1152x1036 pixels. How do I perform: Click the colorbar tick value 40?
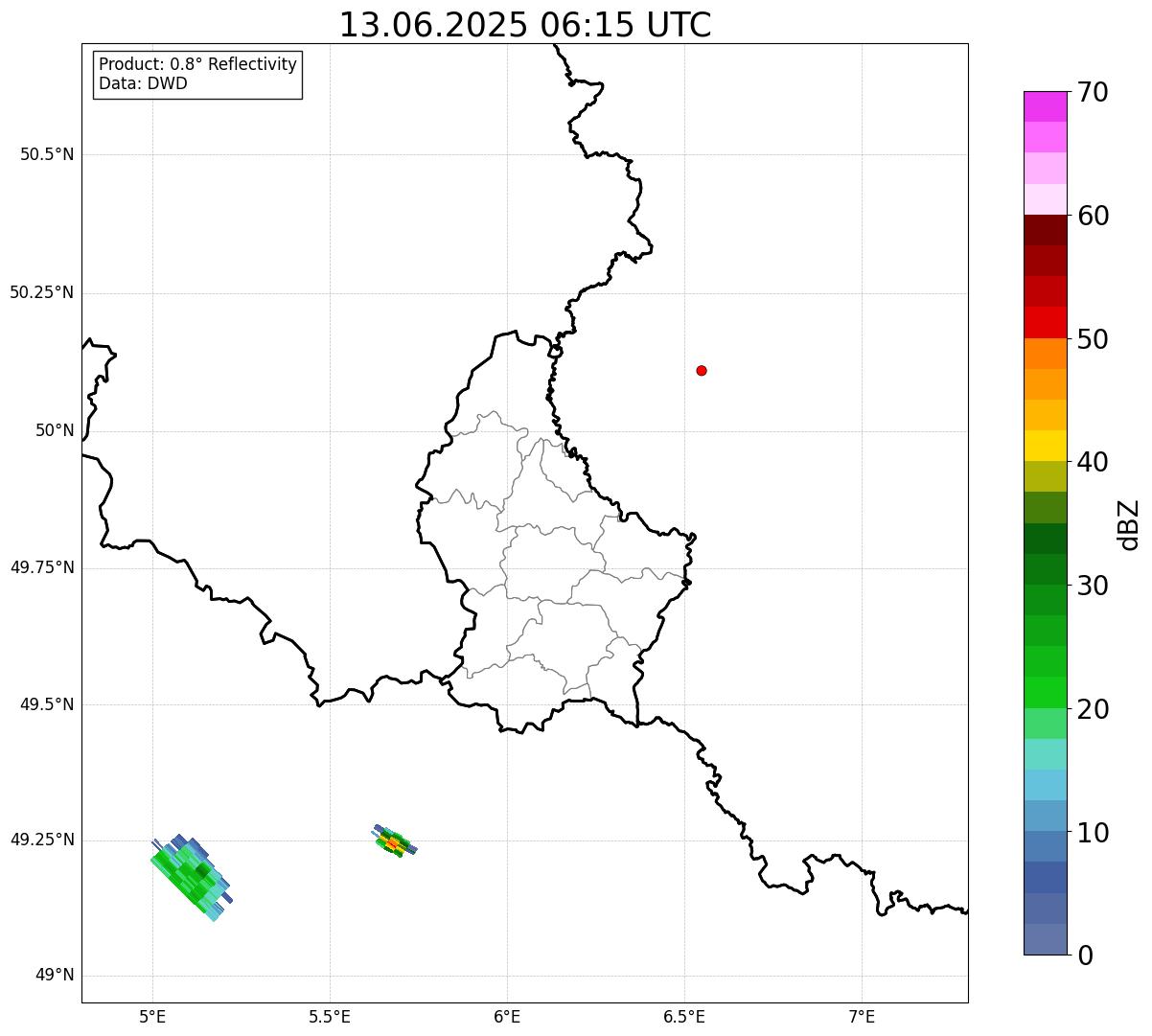pos(1094,462)
